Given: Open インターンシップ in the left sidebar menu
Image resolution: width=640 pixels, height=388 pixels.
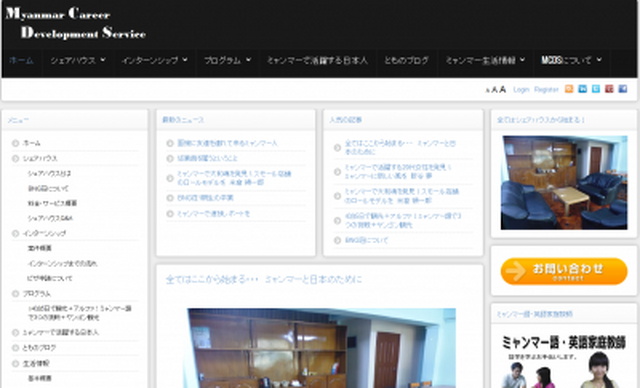Looking at the screenshot, I should pos(44,233).
